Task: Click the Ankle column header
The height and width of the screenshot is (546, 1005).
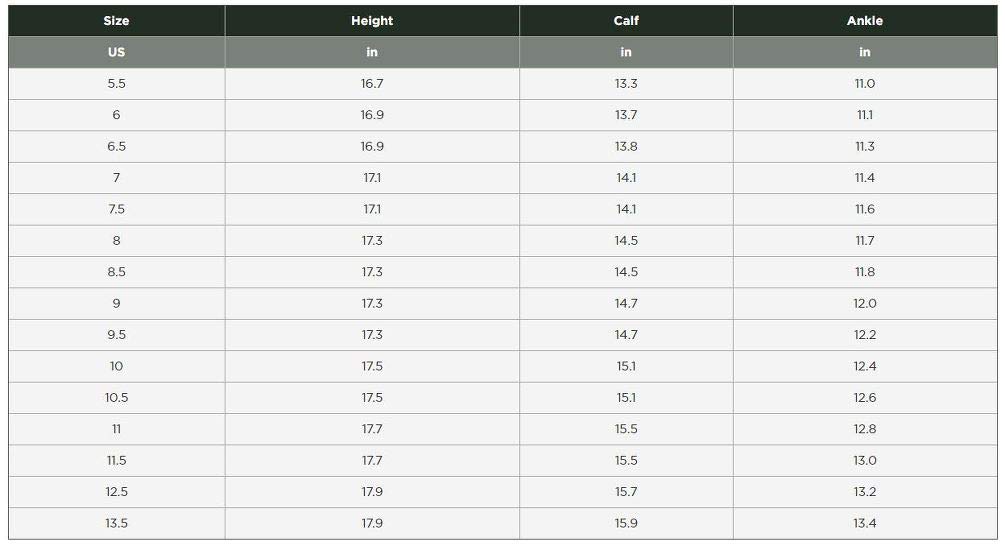Action: point(865,21)
